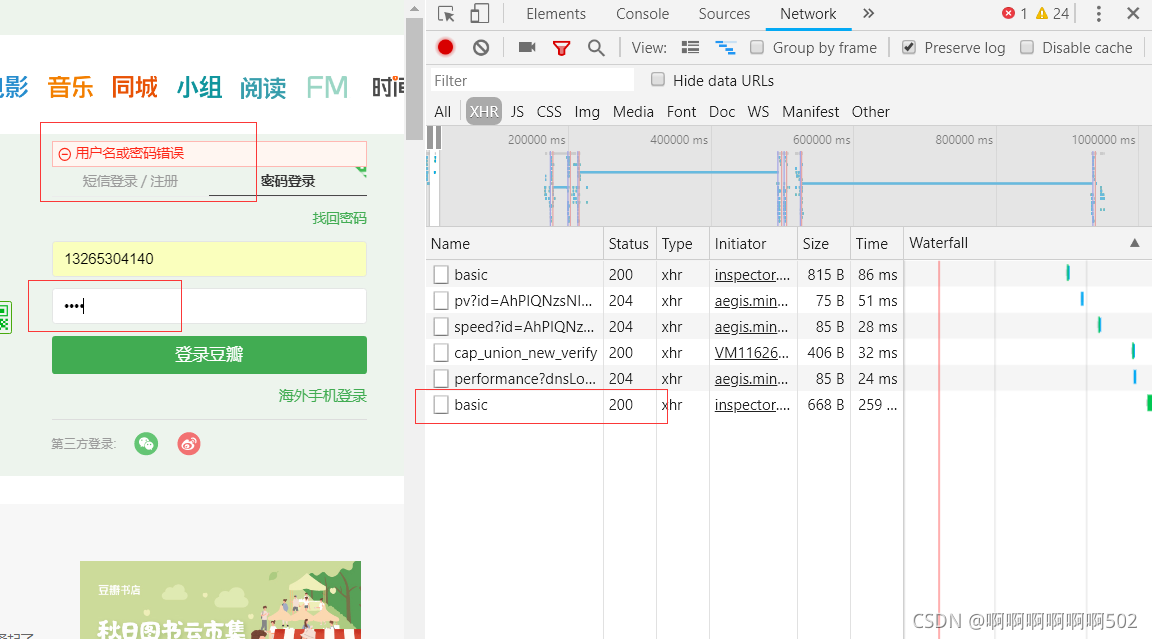Click the password input field
This screenshot has height=639, width=1152.
point(209,306)
